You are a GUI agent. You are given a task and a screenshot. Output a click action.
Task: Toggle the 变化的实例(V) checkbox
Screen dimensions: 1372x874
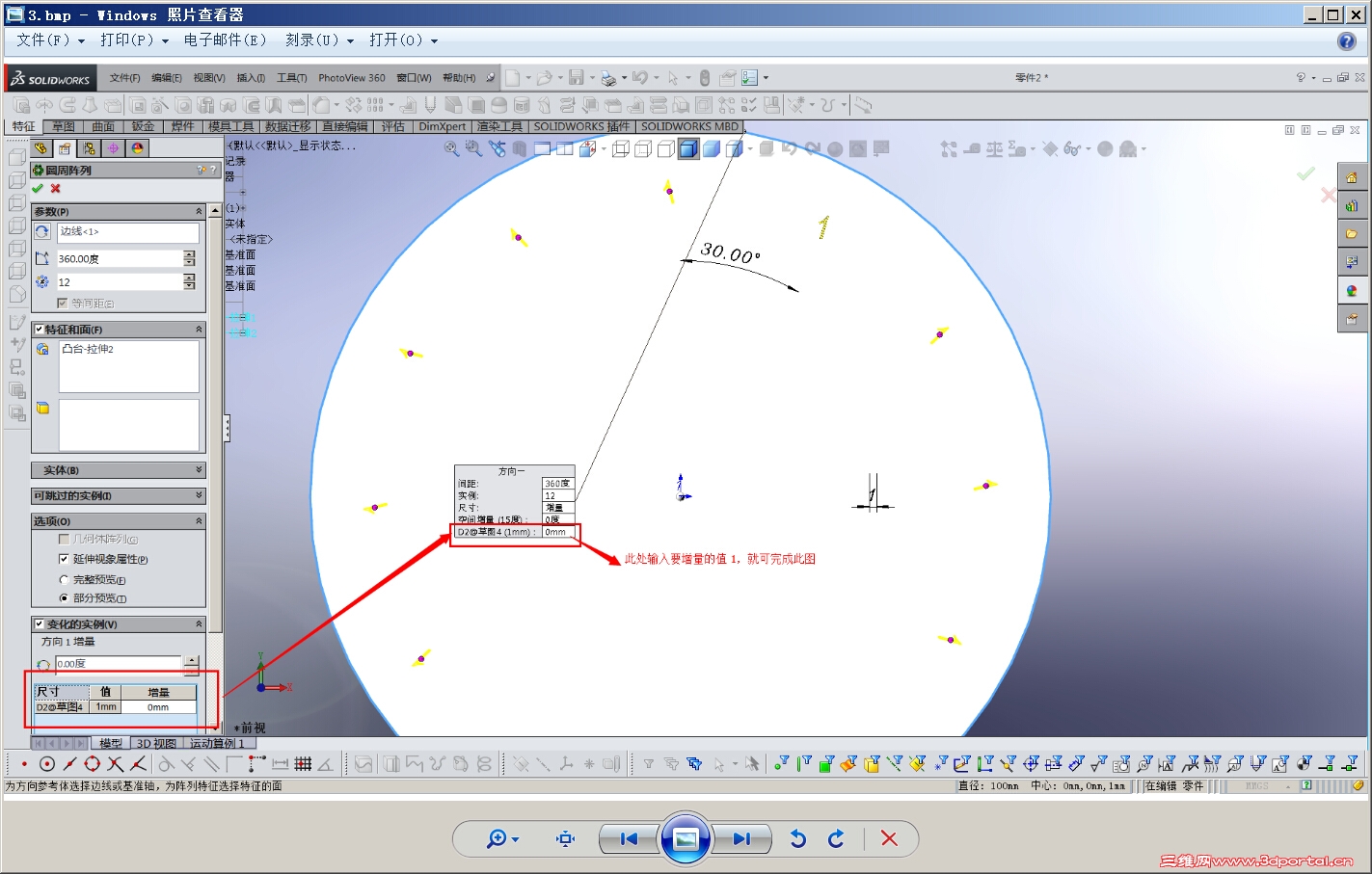(x=40, y=624)
